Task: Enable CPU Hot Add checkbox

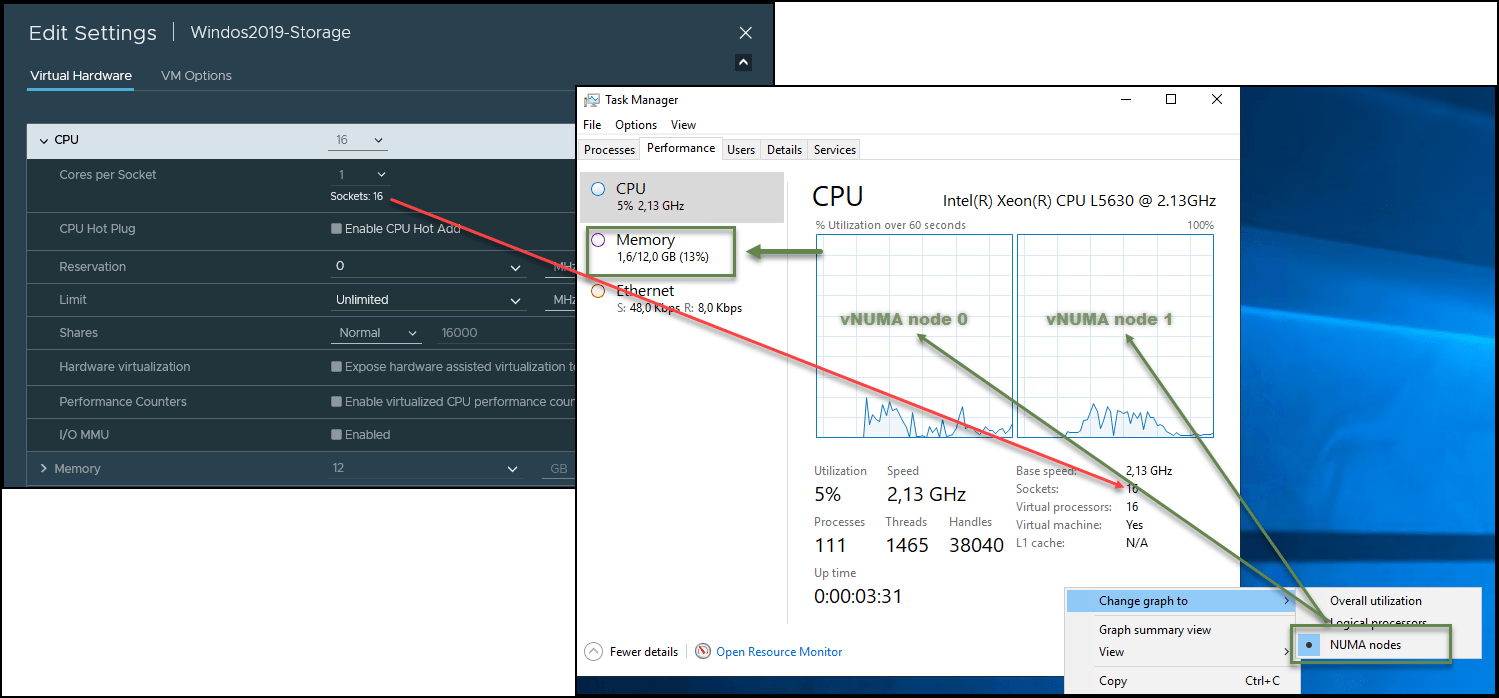Action: coord(336,229)
